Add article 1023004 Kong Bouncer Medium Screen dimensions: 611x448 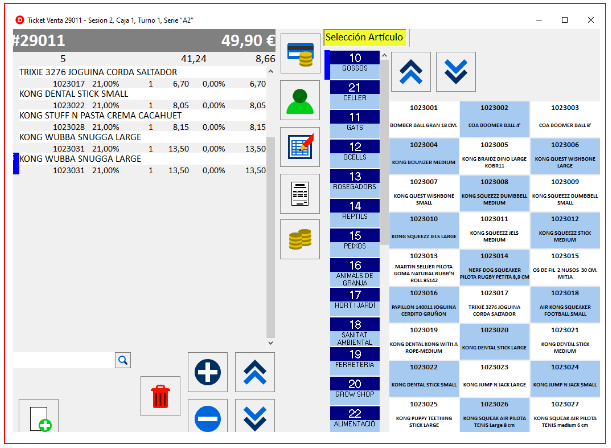click(x=424, y=156)
